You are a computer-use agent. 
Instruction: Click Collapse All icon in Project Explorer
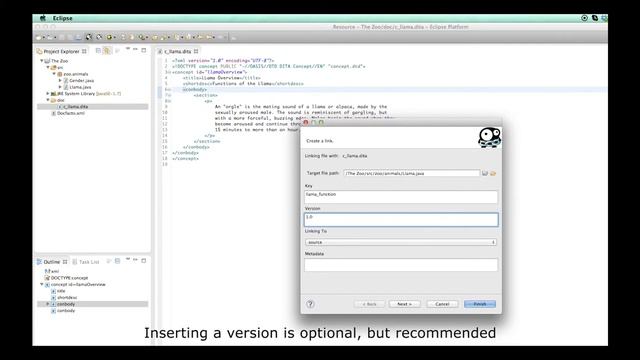click(x=98, y=51)
